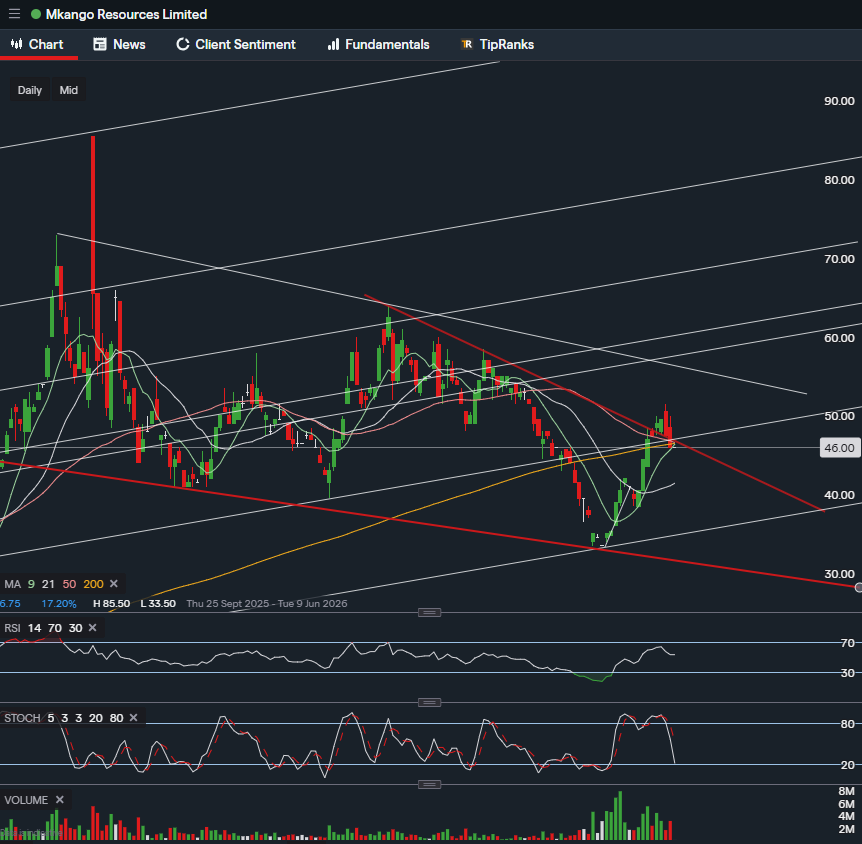
Task: Click the green market status dot
Action: coord(36,14)
